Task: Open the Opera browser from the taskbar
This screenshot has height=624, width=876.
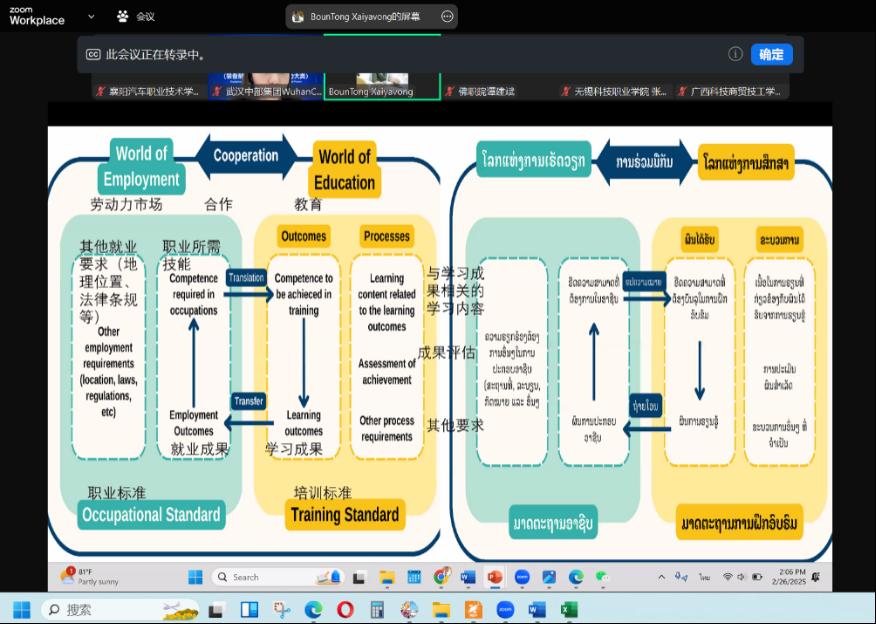Action: (345, 608)
